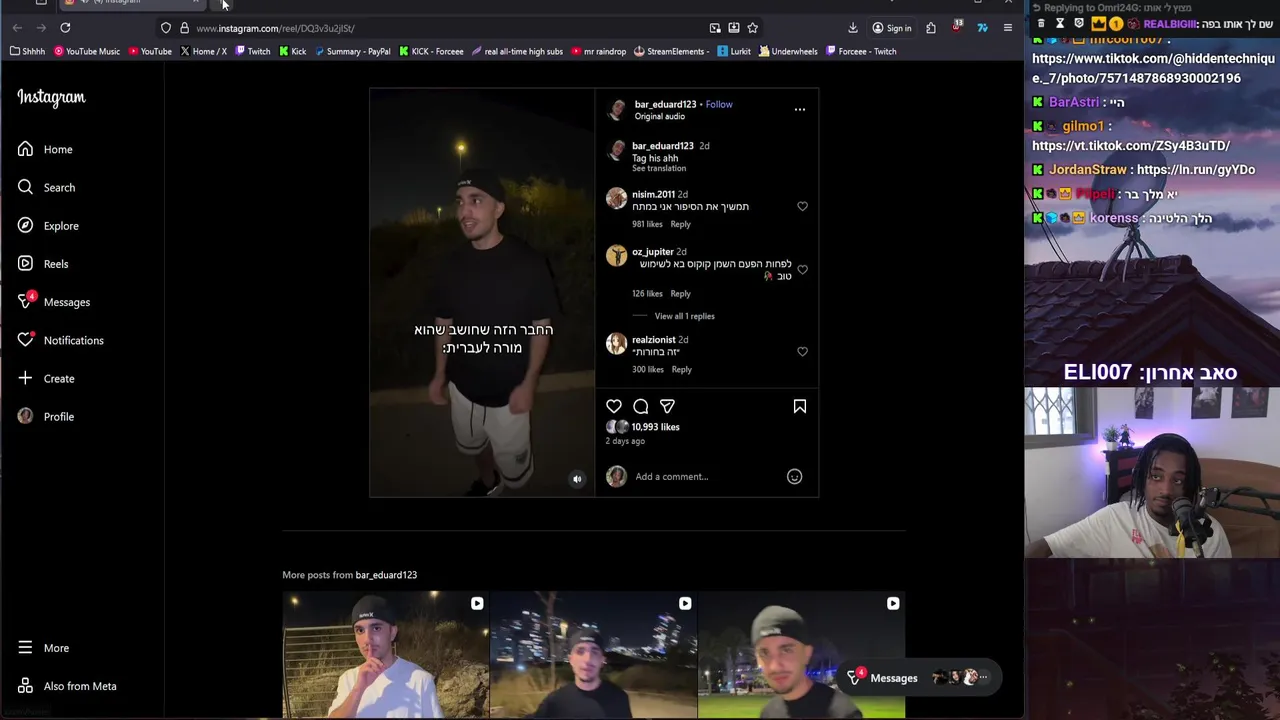
Task: Like oz_jupiter's comment
Action: 802,270
